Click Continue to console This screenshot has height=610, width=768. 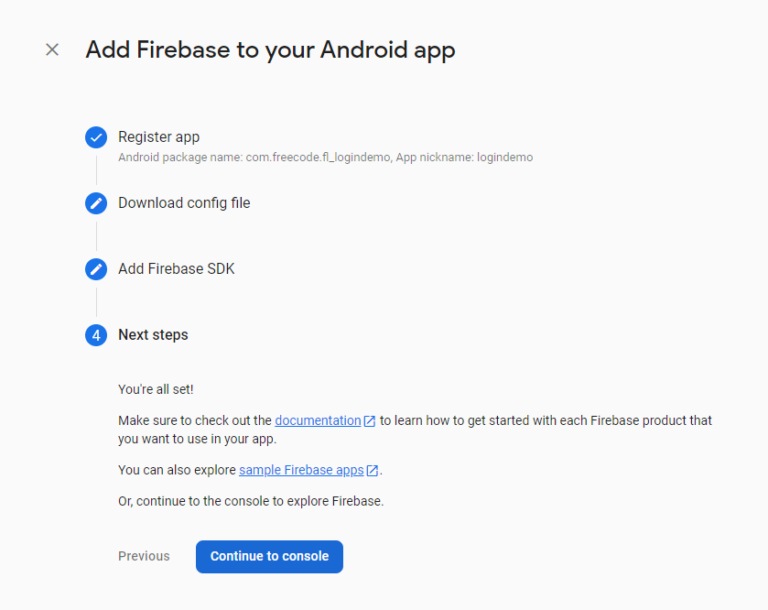269,557
